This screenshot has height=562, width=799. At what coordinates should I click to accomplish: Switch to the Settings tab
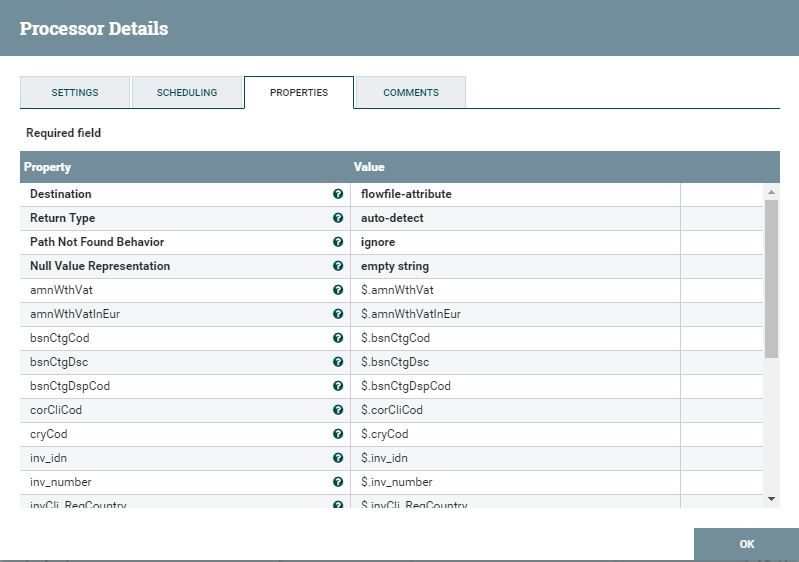pos(75,92)
